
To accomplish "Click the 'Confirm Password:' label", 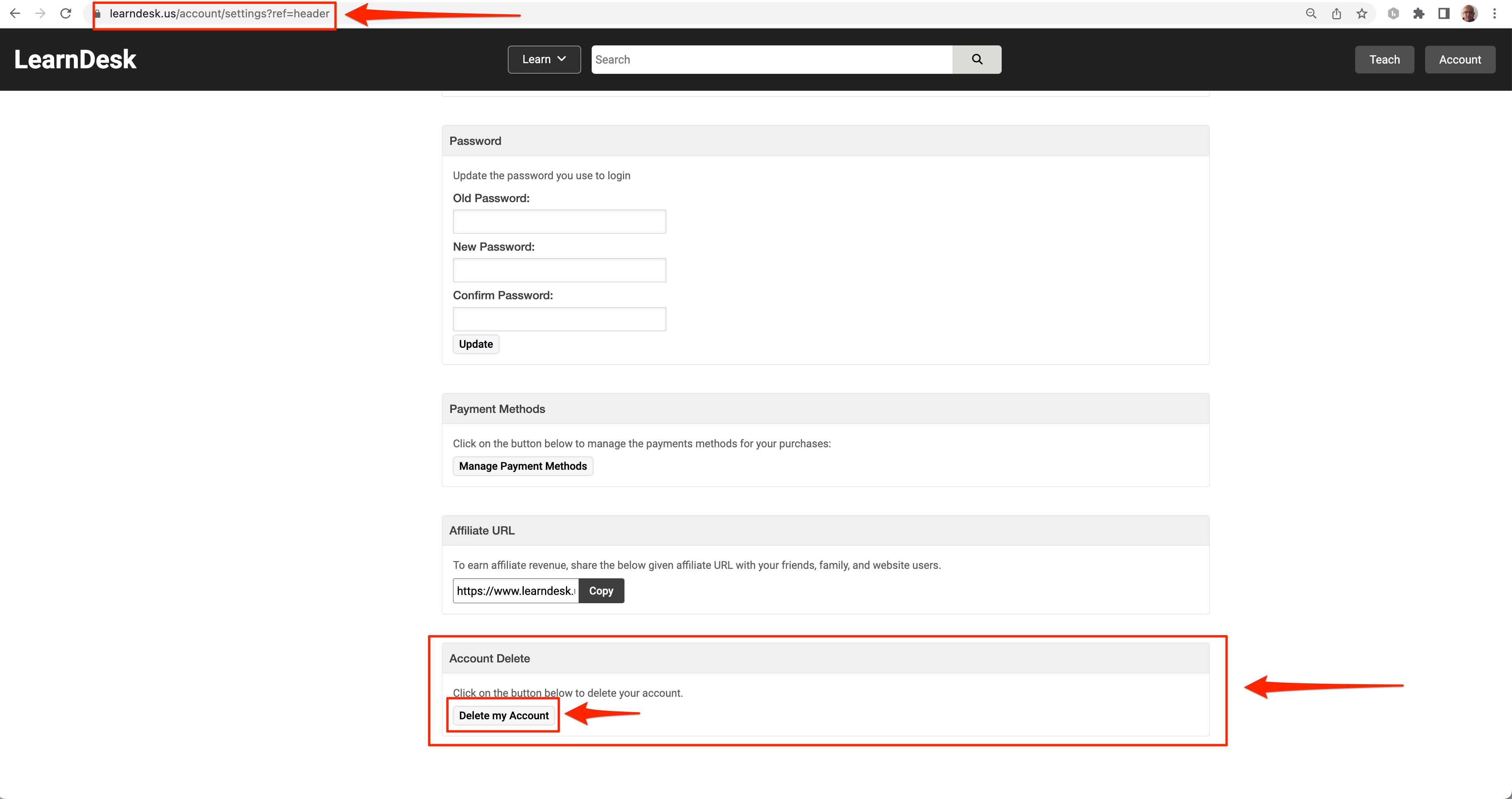I will (x=503, y=295).
